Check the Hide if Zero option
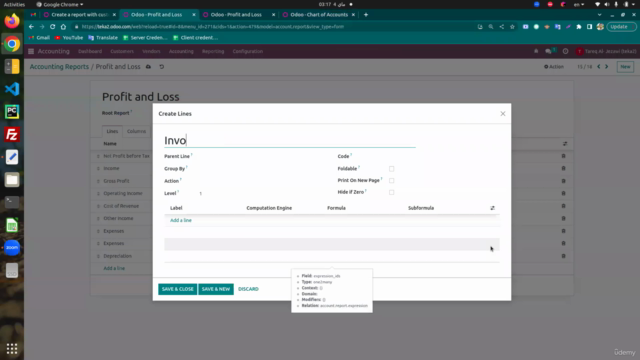Viewport: 640px width, 360px height. click(x=391, y=192)
